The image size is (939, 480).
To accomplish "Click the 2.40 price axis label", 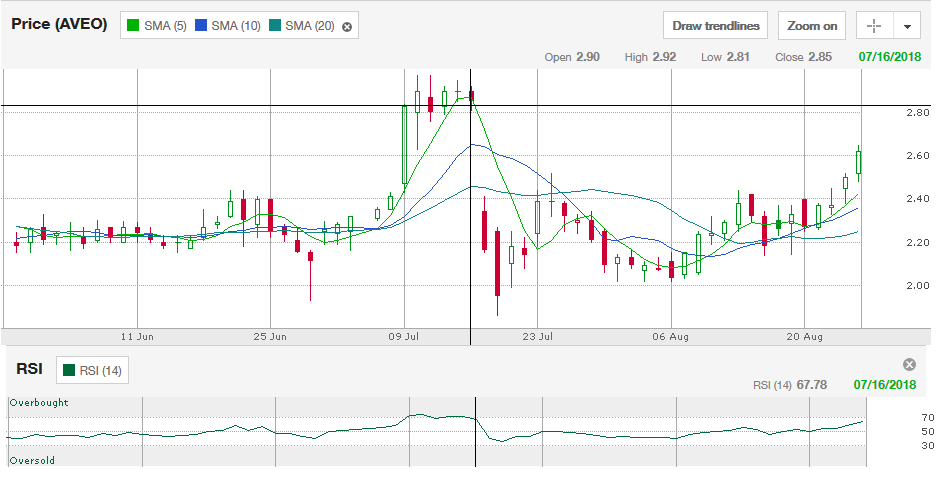I will [x=917, y=199].
